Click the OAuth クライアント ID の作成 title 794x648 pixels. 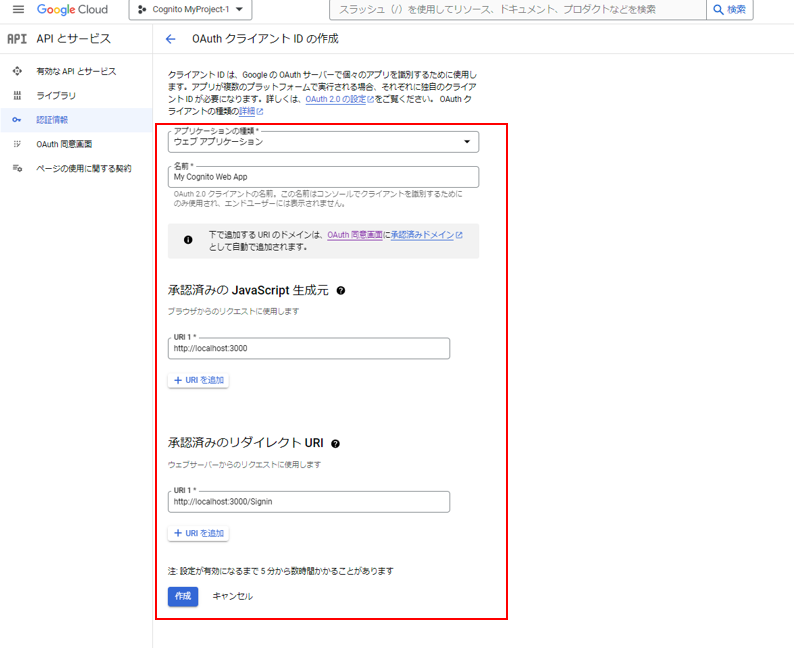coord(265,39)
